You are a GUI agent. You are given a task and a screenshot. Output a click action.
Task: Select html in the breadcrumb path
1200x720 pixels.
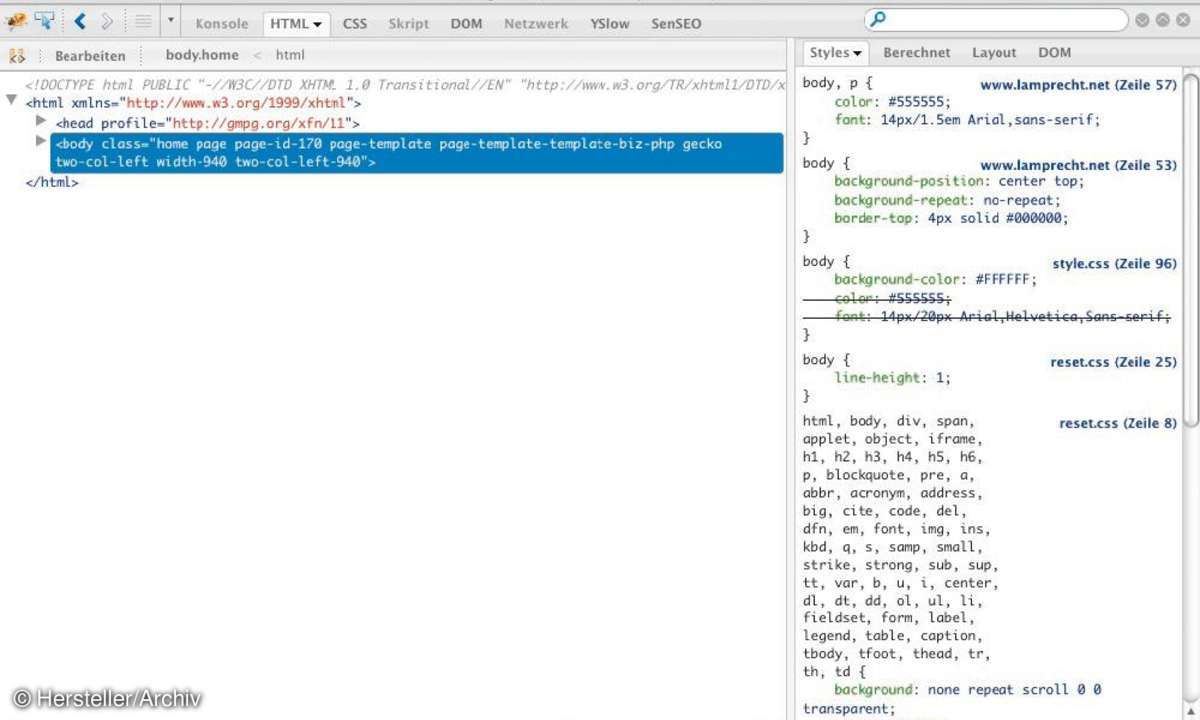tap(290, 56)
